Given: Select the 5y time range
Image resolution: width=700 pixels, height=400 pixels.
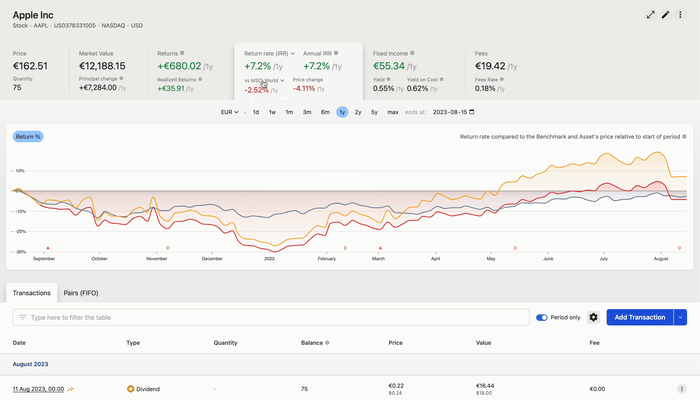Looking at the screenshot, I should coord(374,112).
